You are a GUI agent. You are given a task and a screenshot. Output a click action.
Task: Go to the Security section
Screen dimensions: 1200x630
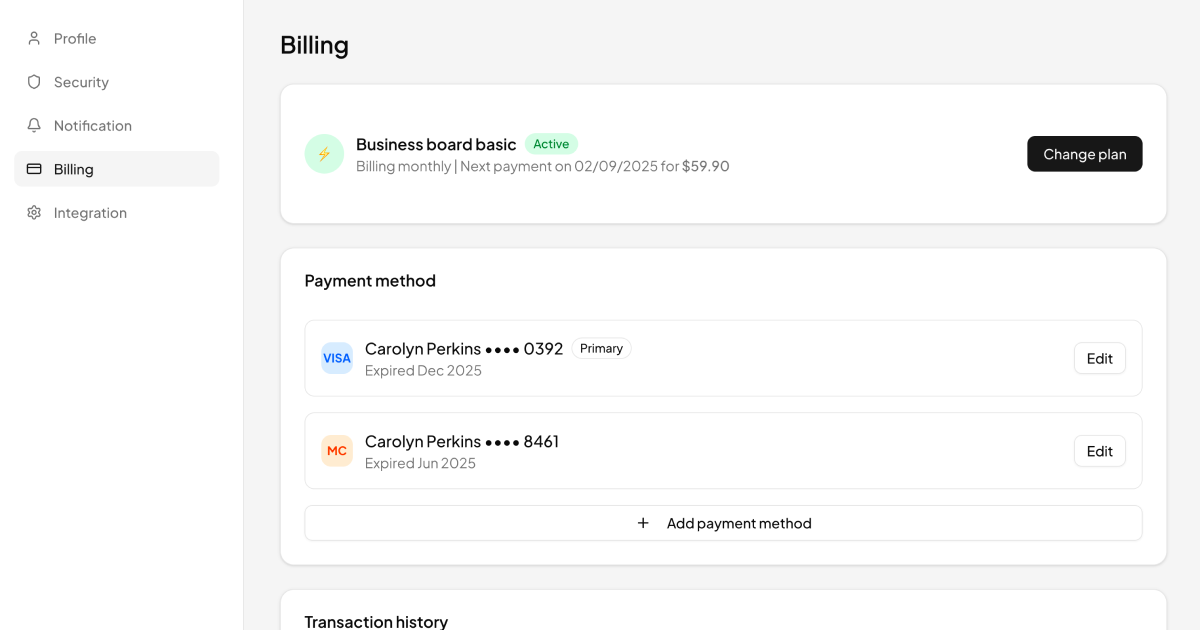[x=81, y=82]
